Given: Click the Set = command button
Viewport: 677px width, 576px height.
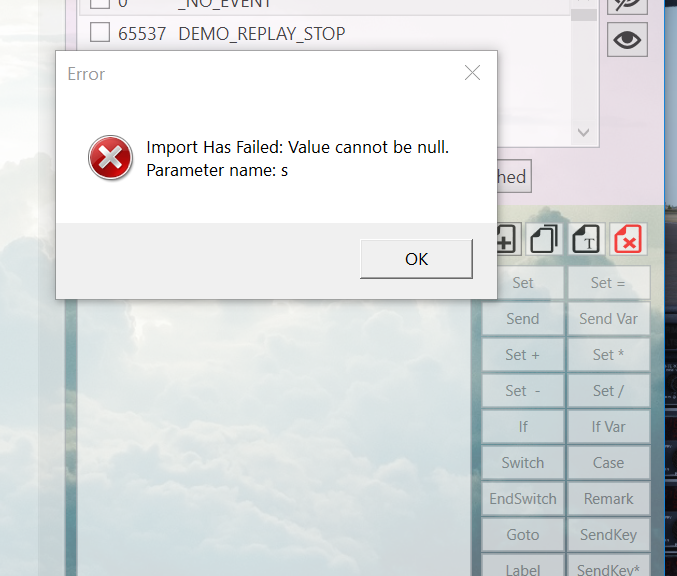Looking at the screenshot, I should pos(608,283).
